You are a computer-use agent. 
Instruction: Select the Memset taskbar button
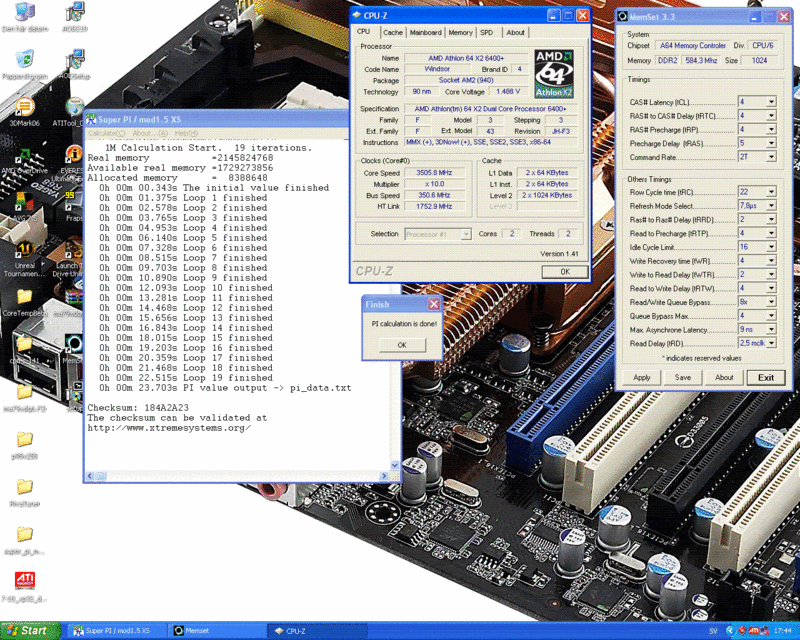pyautogui.click(x=217, y=631)
